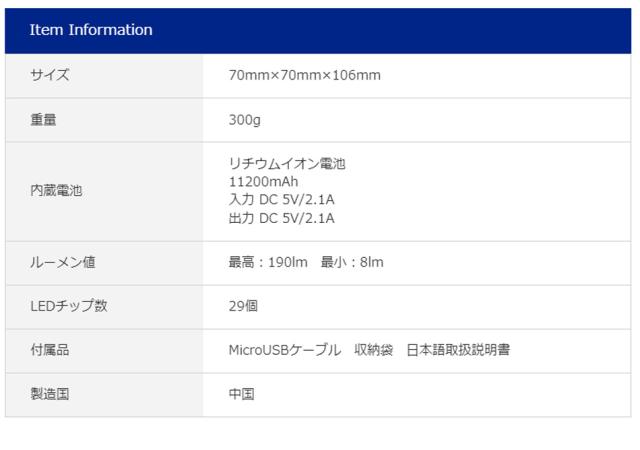Screen dimensions: 640x450
Task: Select the 最小：8lm value
Action: [x=352, y=263]
